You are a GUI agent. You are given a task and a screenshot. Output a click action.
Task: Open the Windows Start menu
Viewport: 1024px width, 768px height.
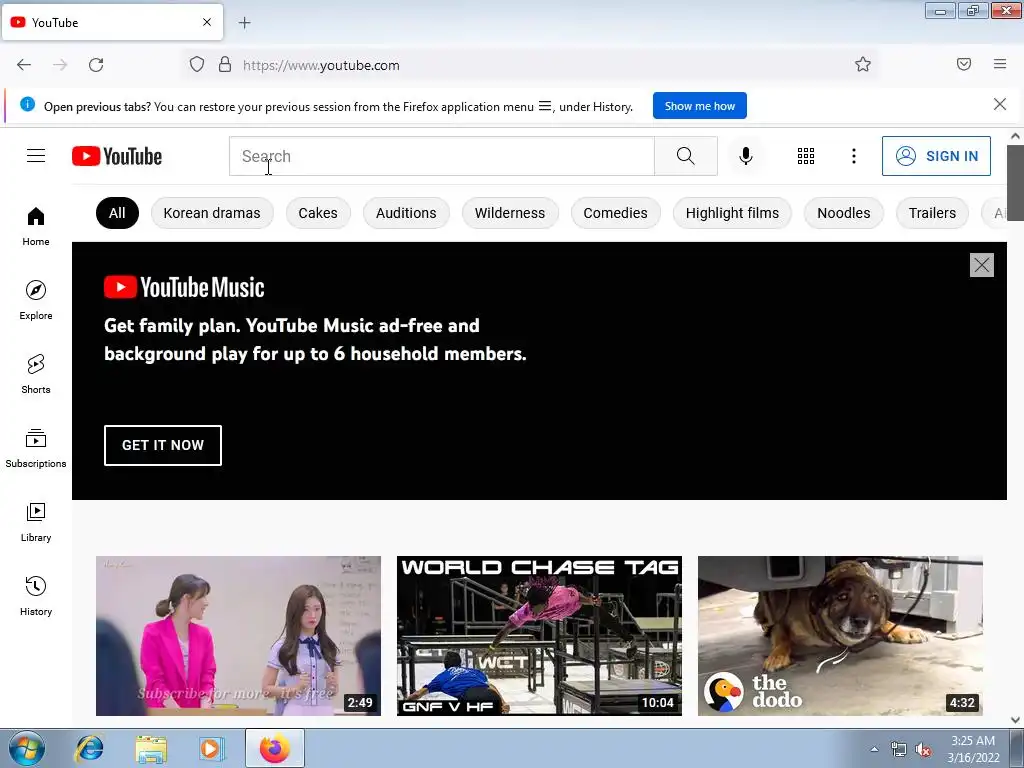tap(27, 748)
